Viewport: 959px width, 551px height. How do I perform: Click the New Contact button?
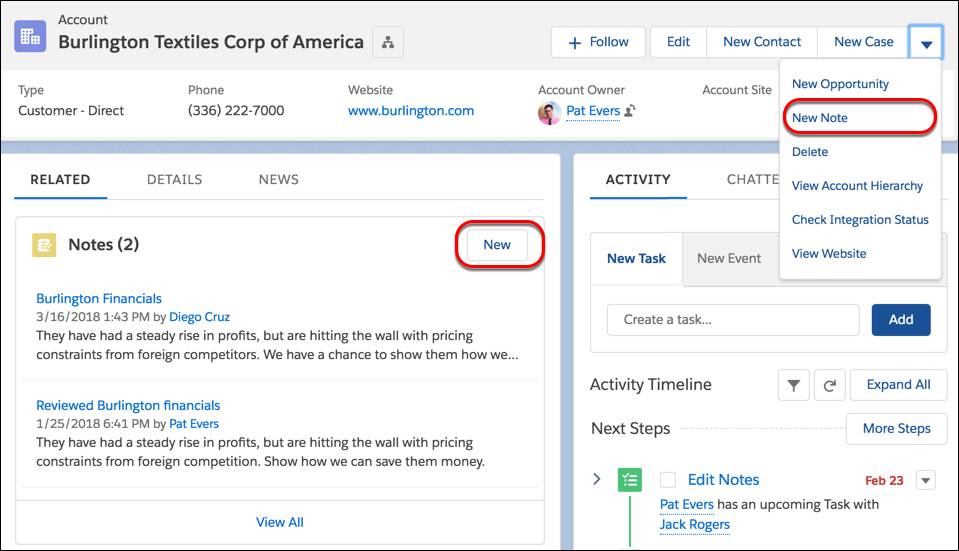coord(761,42)
